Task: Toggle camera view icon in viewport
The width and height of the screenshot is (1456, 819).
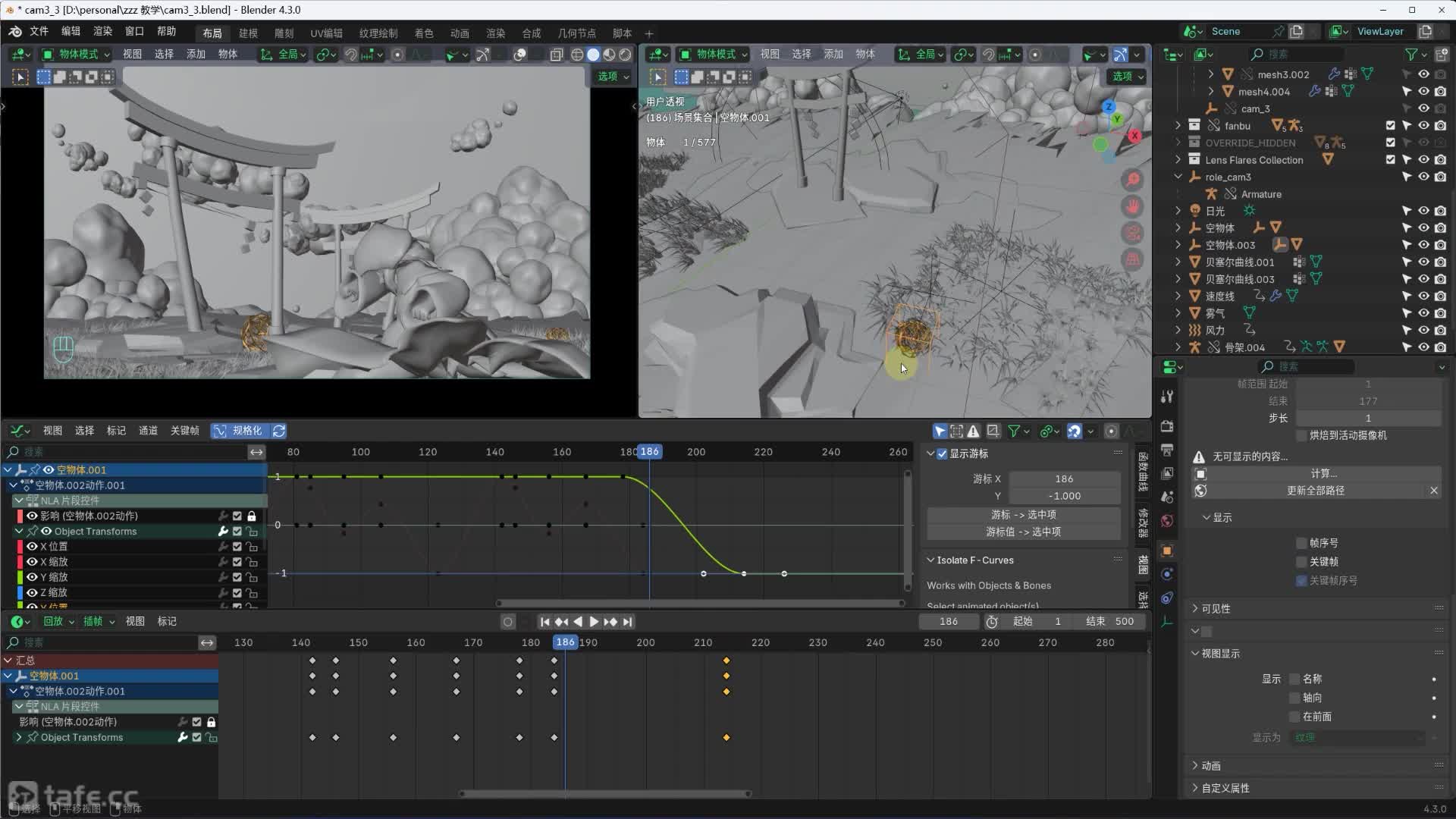Action: coord(1133,233)
